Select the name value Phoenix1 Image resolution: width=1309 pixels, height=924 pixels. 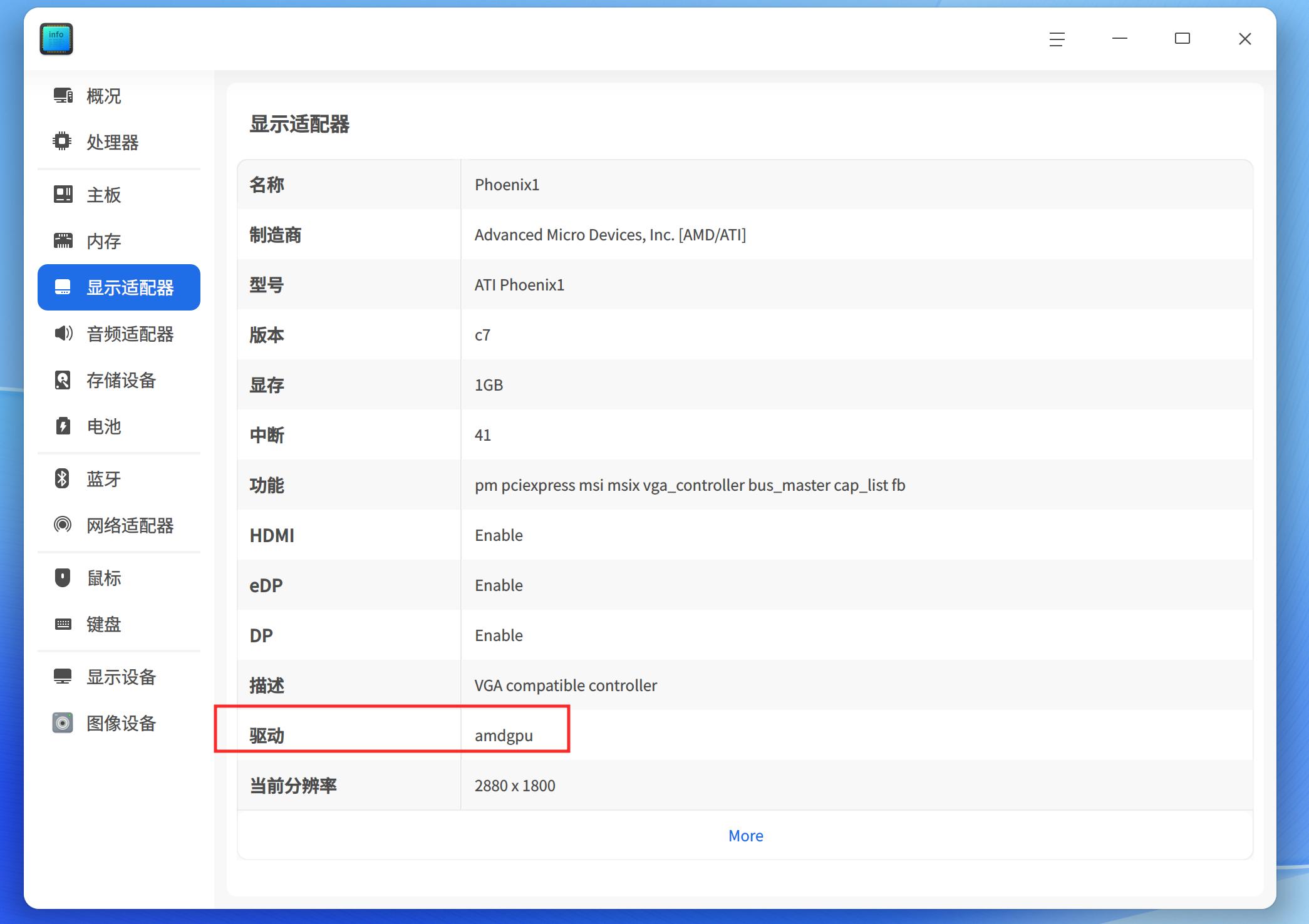pos(507,185)
